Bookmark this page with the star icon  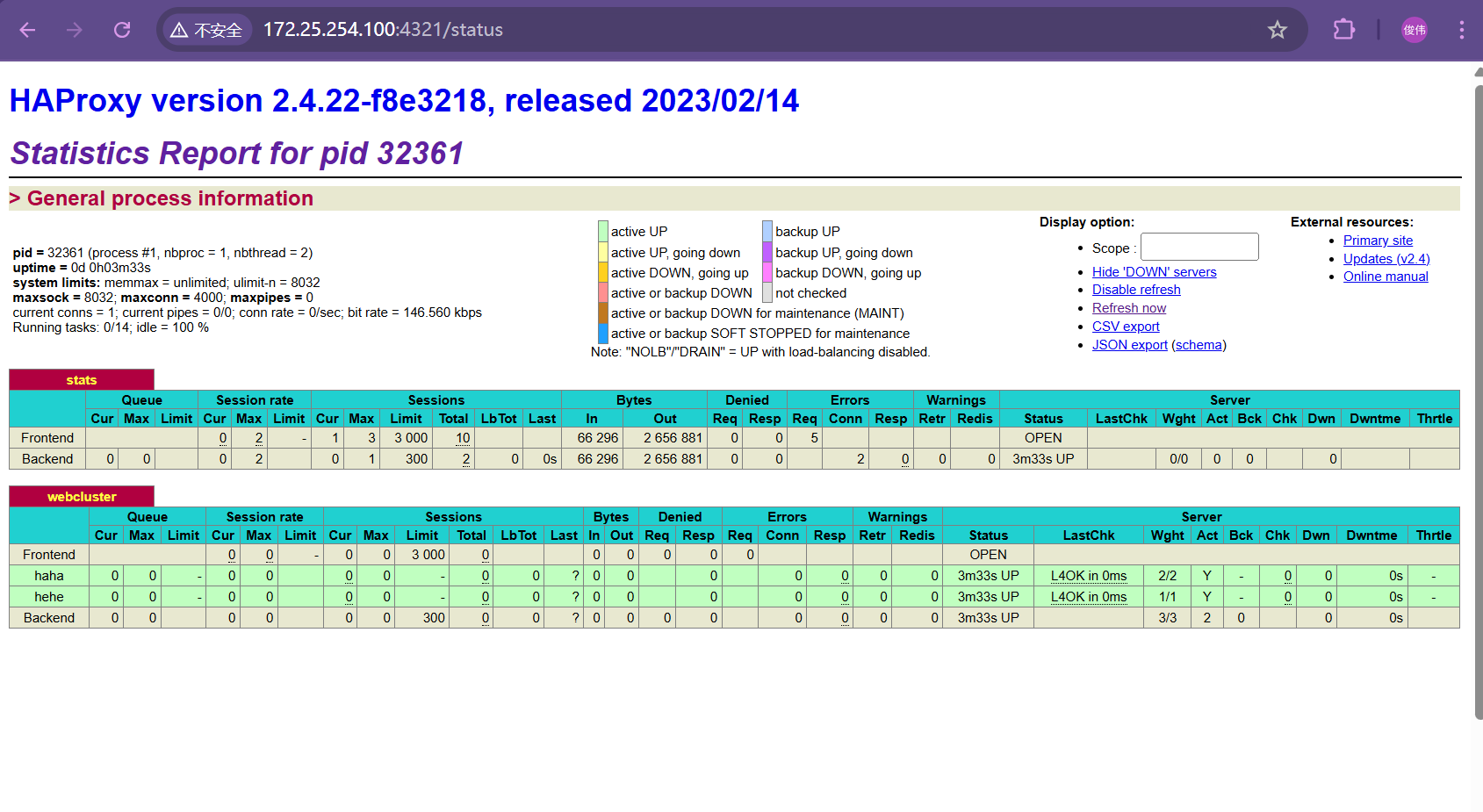1278,30
